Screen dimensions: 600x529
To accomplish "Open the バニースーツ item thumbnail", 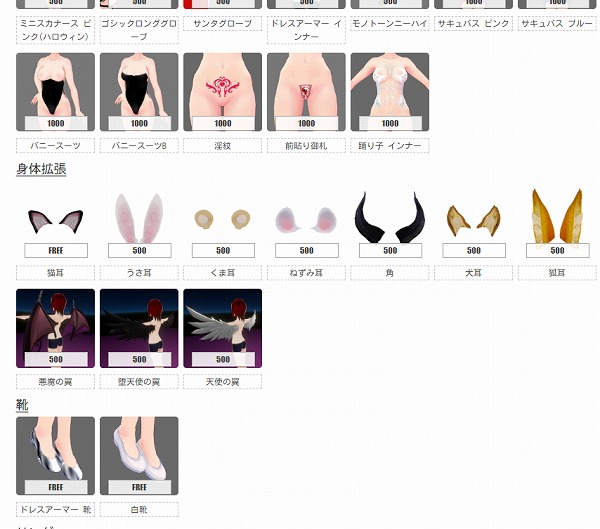I will (55, 92).
